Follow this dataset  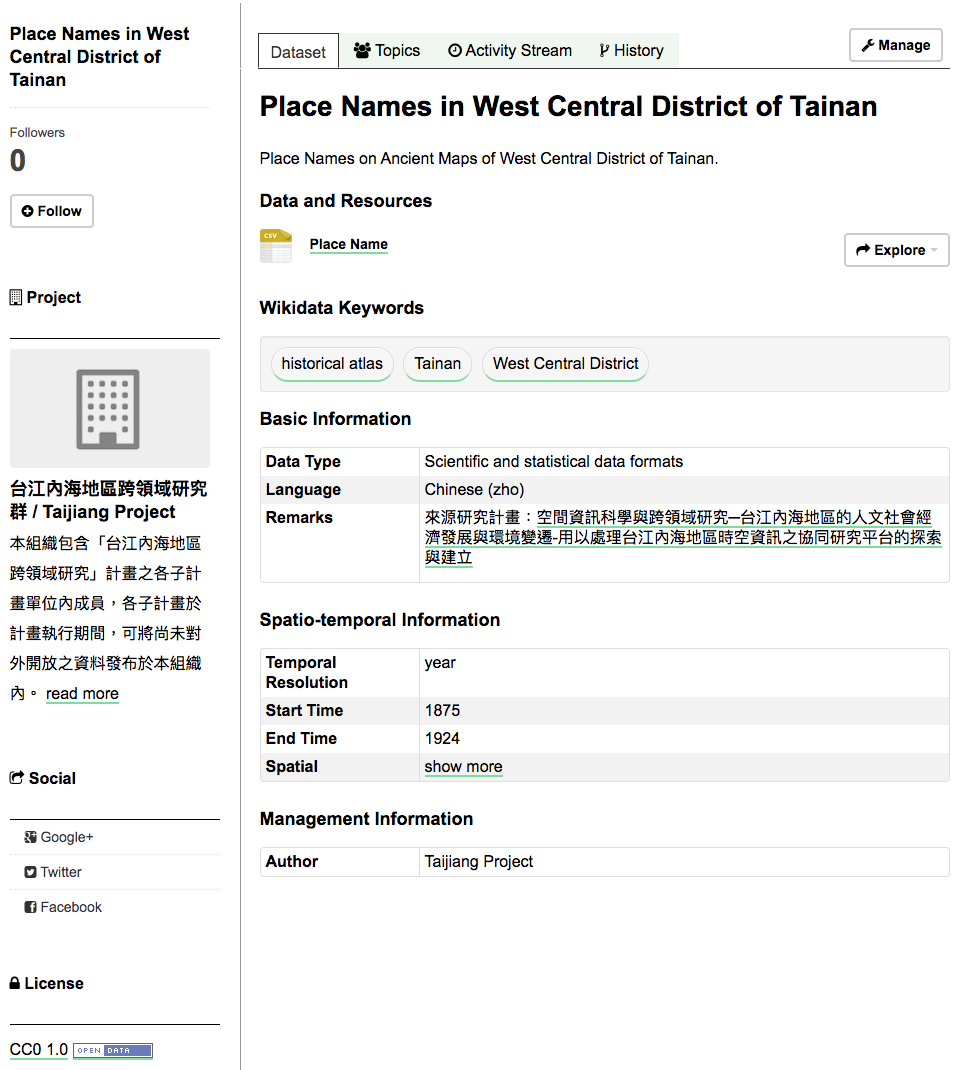coord(52,211)
